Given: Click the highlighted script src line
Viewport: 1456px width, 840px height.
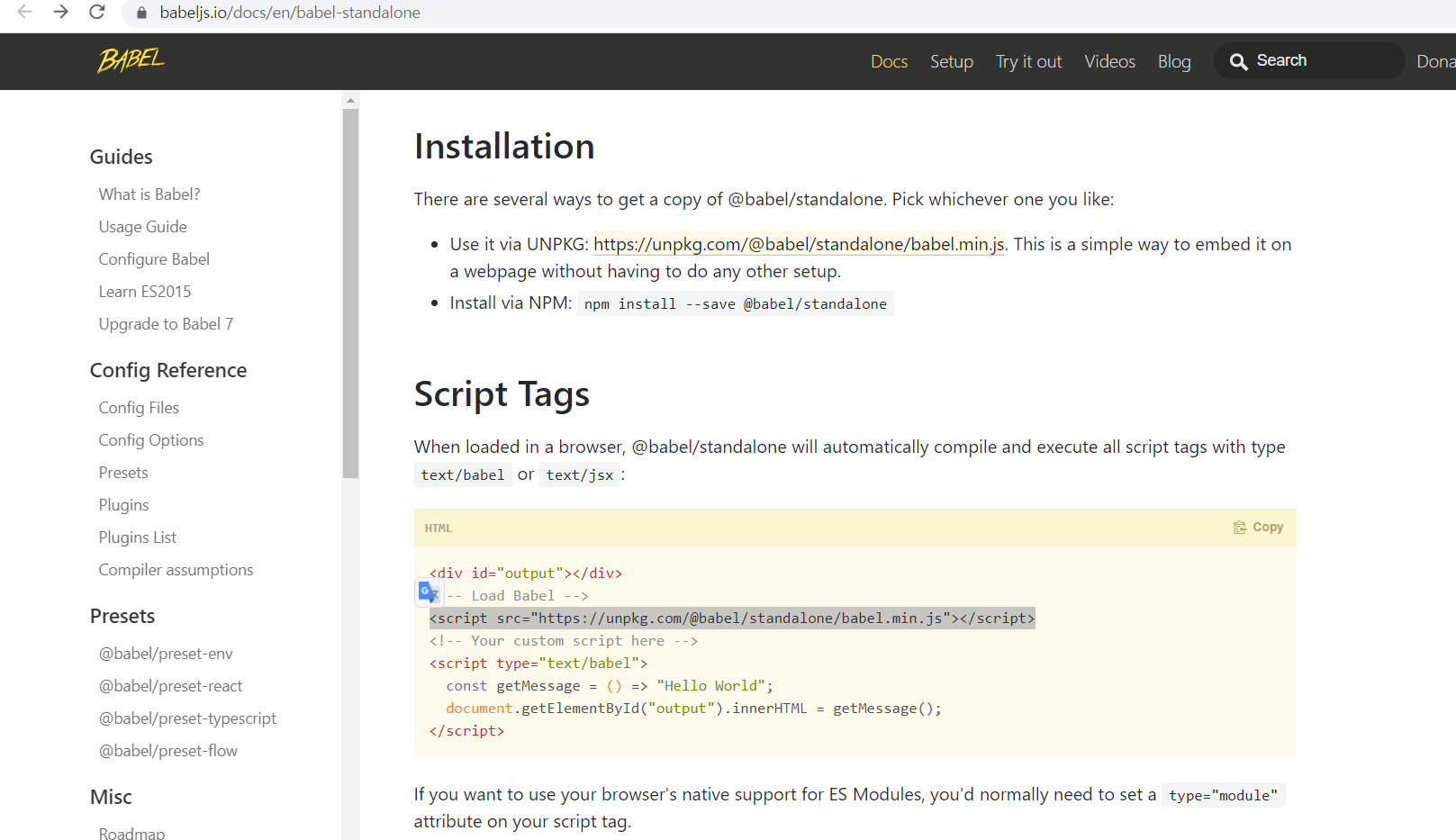Looking at the screenshot, I should tap(732, 618).
